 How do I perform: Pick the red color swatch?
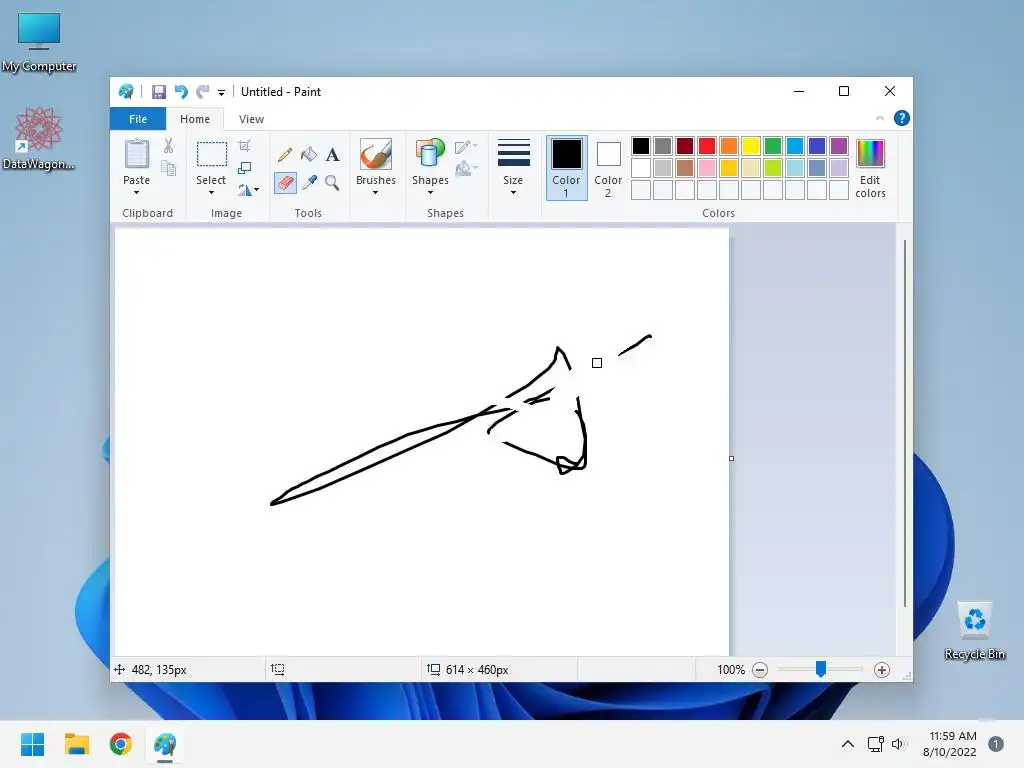pos(707,146)
